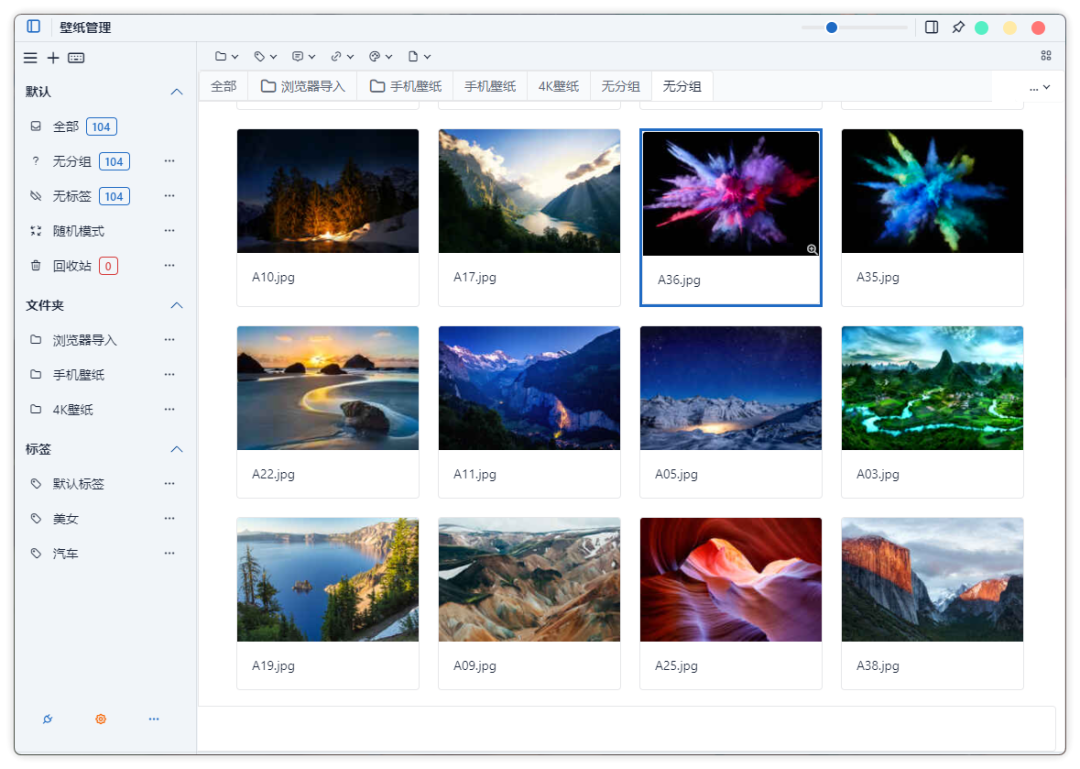Open the color palette dropdown in the toolbar
Screen dimensions: 1080x769
(380, 57)
